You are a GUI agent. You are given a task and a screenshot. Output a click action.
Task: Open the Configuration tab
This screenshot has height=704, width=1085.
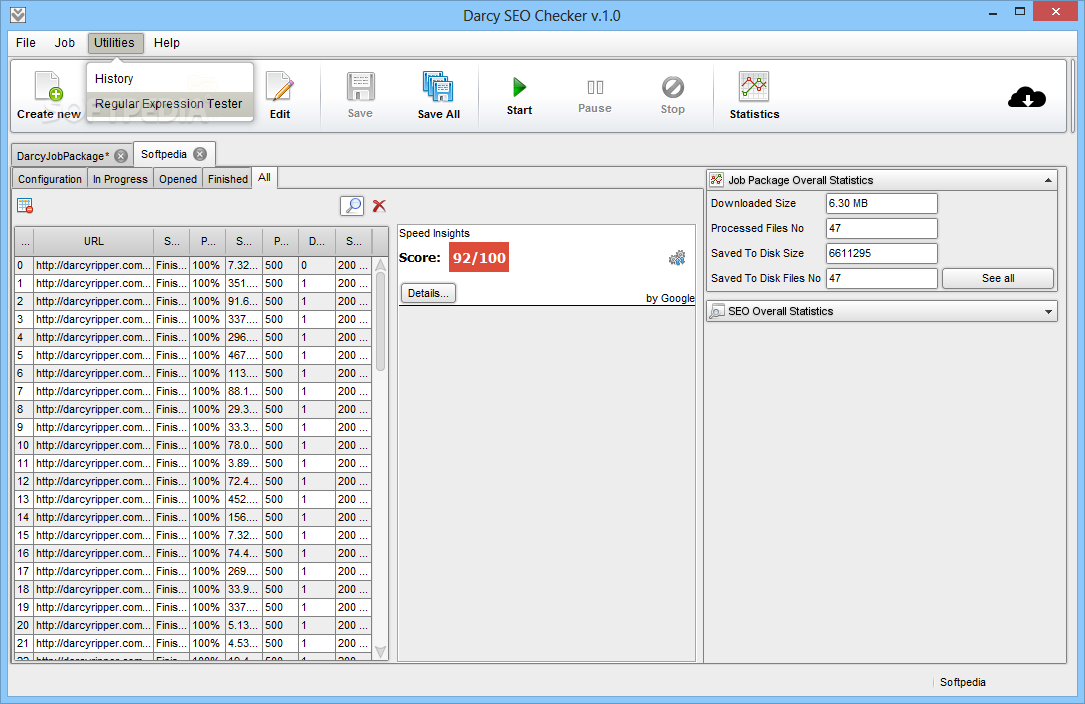50,179
